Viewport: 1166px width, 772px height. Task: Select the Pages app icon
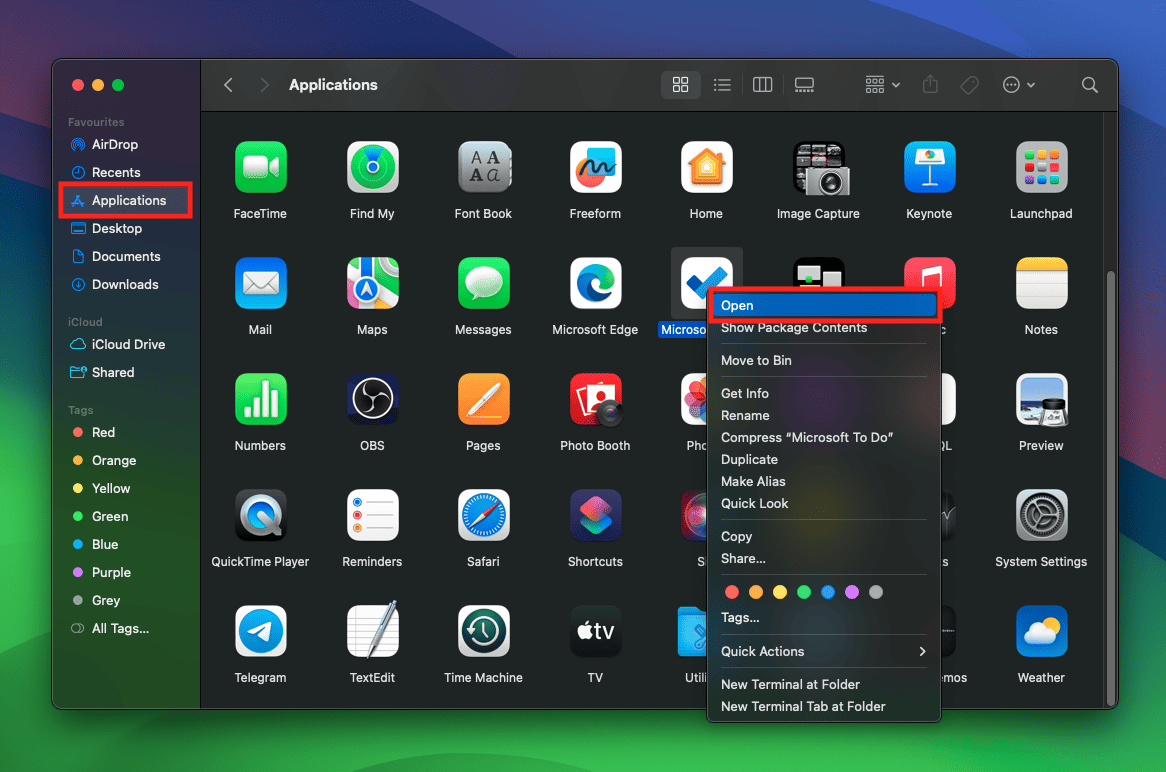[x=483, y=399]
